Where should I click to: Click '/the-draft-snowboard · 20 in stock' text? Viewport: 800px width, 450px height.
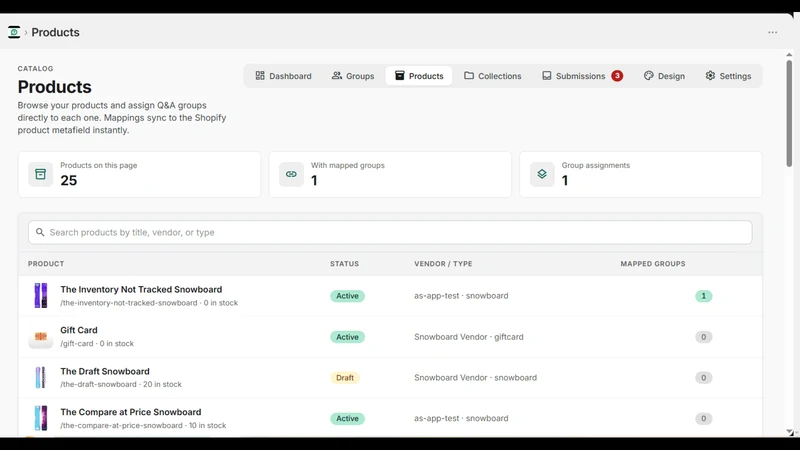pos(121,384)
